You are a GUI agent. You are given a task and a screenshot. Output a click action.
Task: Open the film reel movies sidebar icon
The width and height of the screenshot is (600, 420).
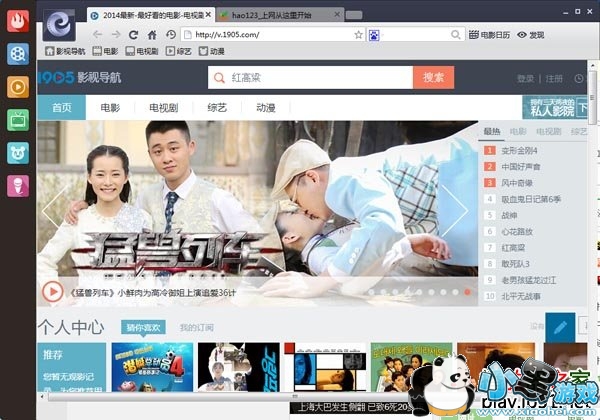point(18,54)
